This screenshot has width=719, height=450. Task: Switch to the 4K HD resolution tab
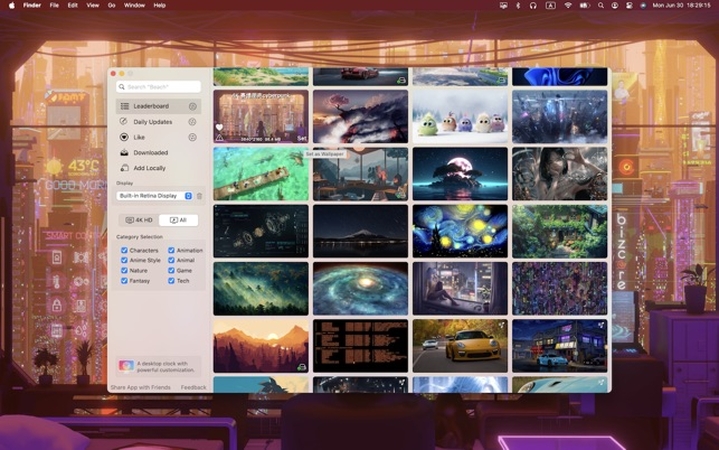point(139,220)
